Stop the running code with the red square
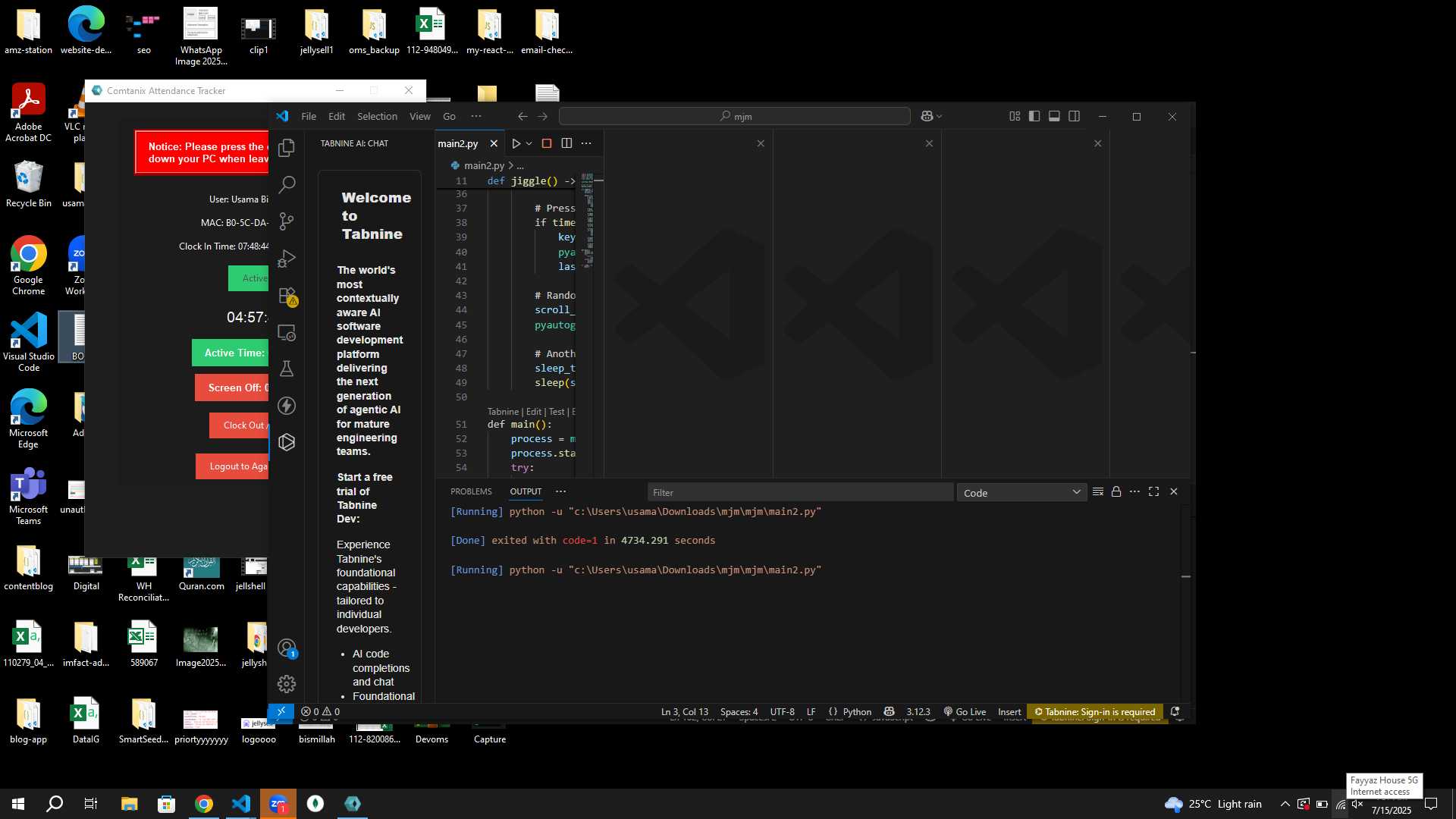 click(546, 143)
